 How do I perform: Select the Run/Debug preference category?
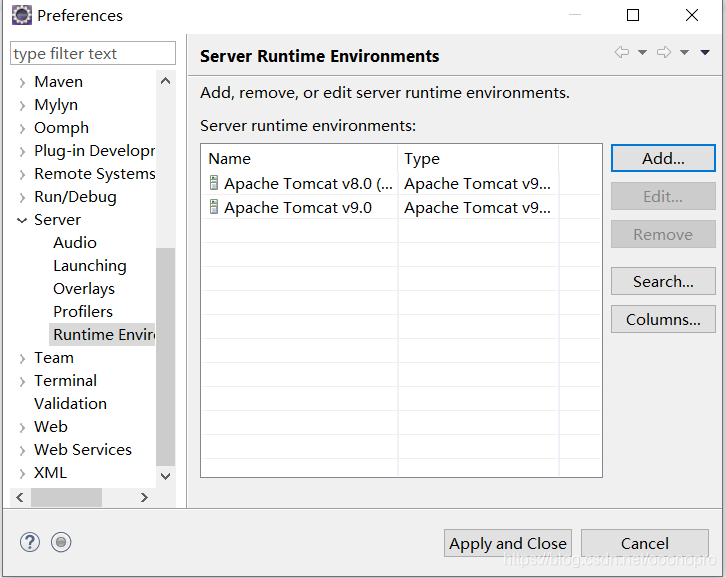(75, 197)
